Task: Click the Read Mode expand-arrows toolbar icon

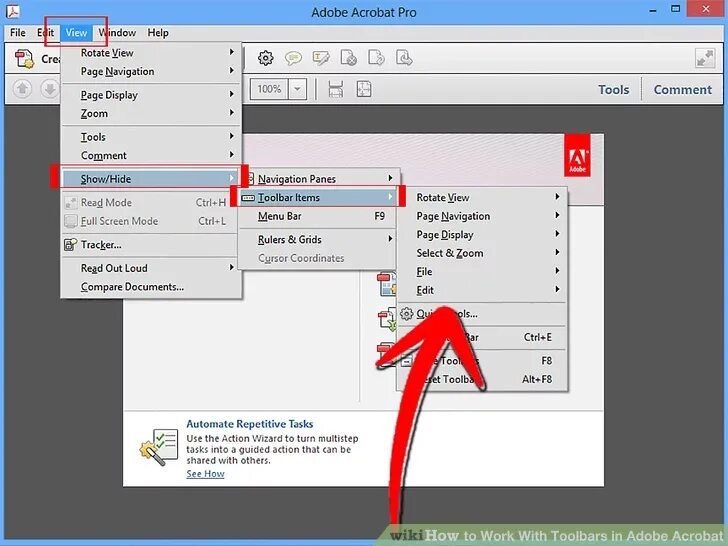Action: coord(705,58)
